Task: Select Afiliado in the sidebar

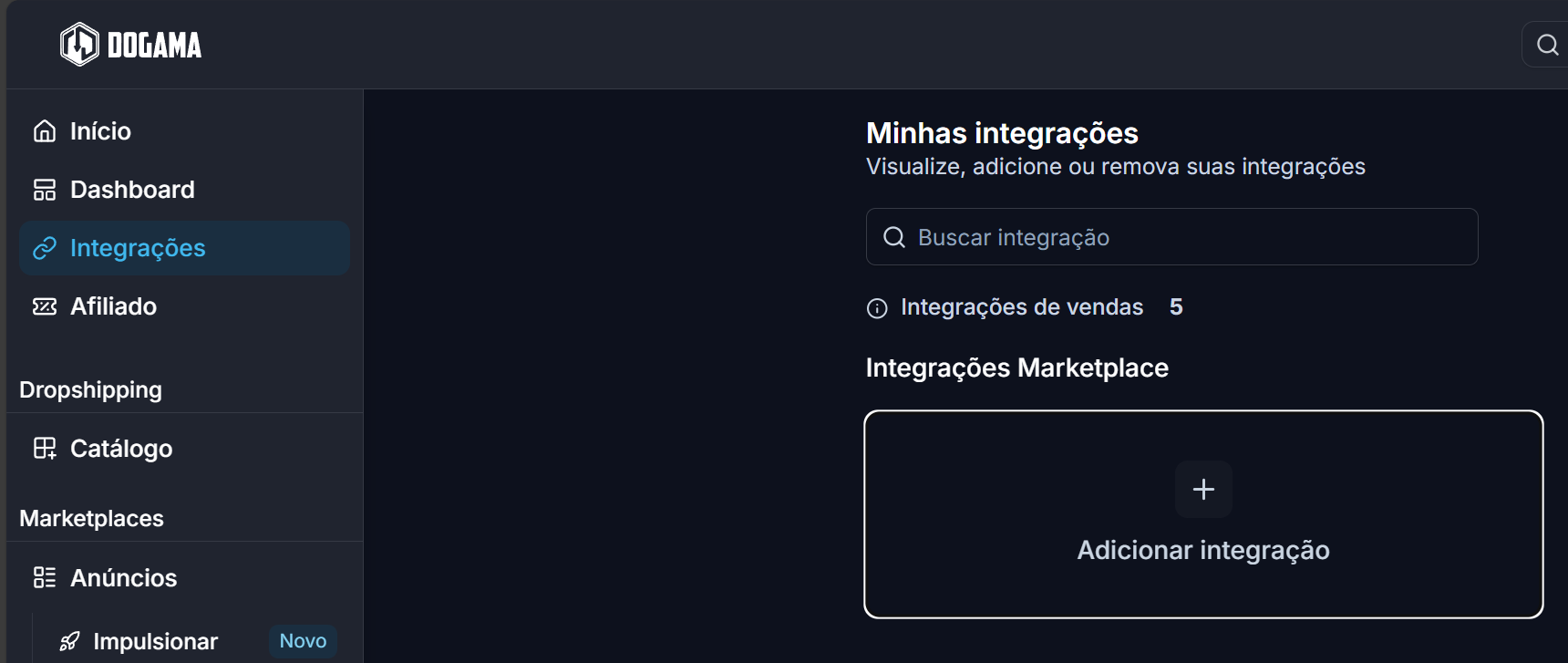Action: (x=113, y=306)
